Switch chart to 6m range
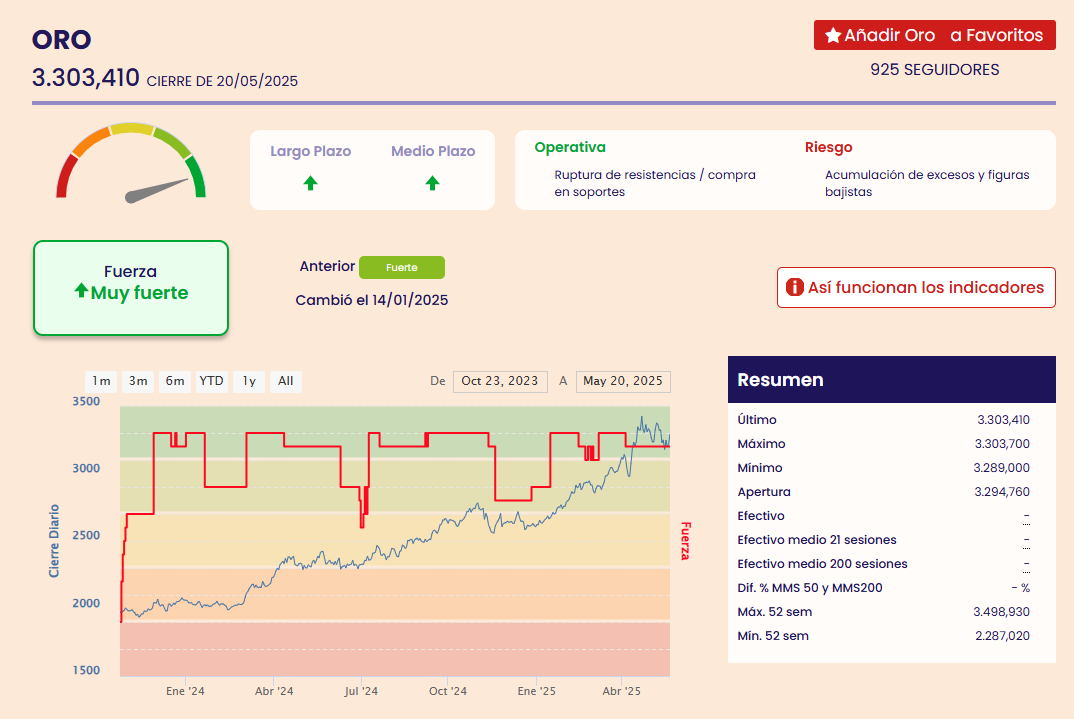Viewport: 1074px width, 719px height. [175, 381]
